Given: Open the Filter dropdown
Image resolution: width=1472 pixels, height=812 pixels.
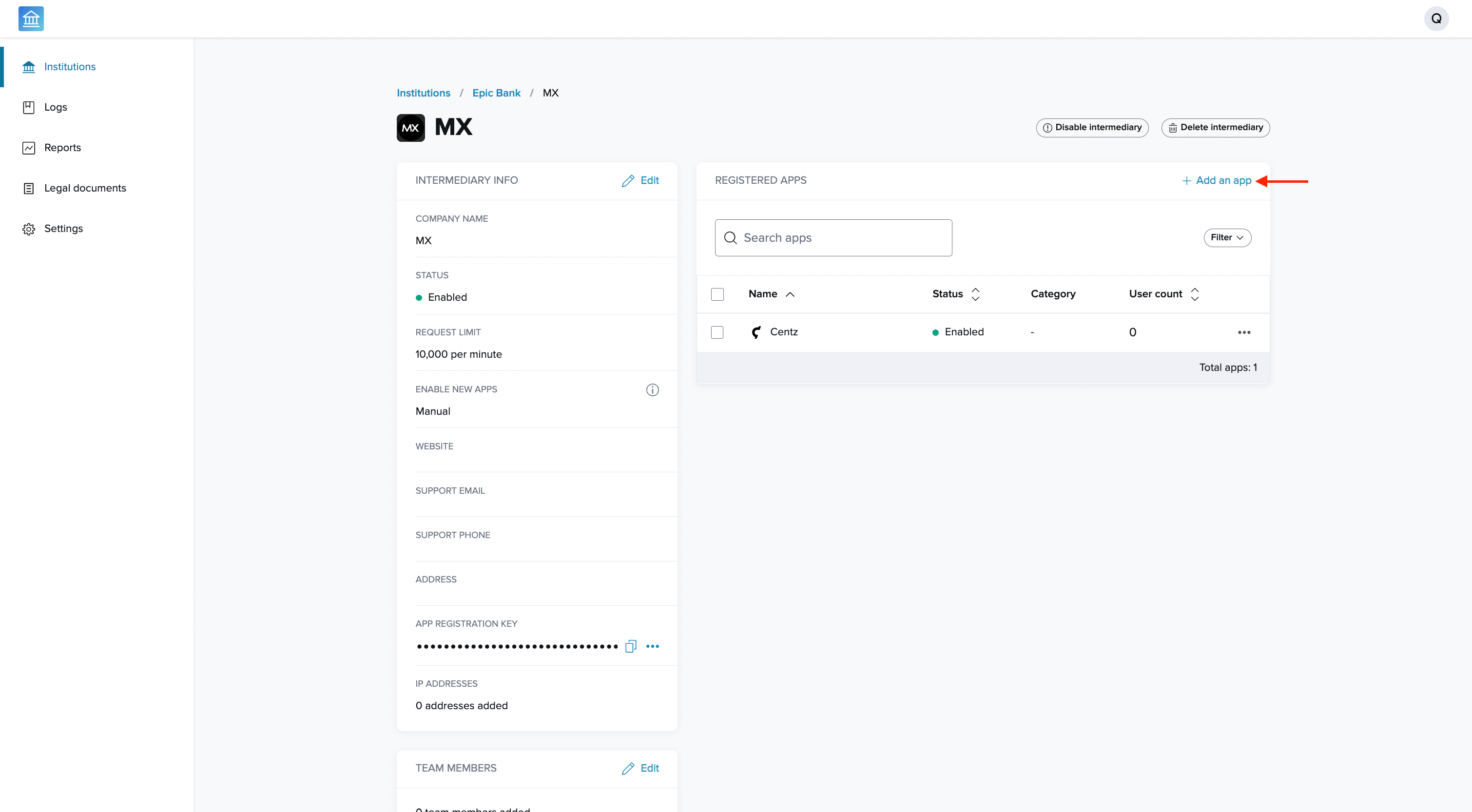Looking at the screenshot, I should 1227,238.
